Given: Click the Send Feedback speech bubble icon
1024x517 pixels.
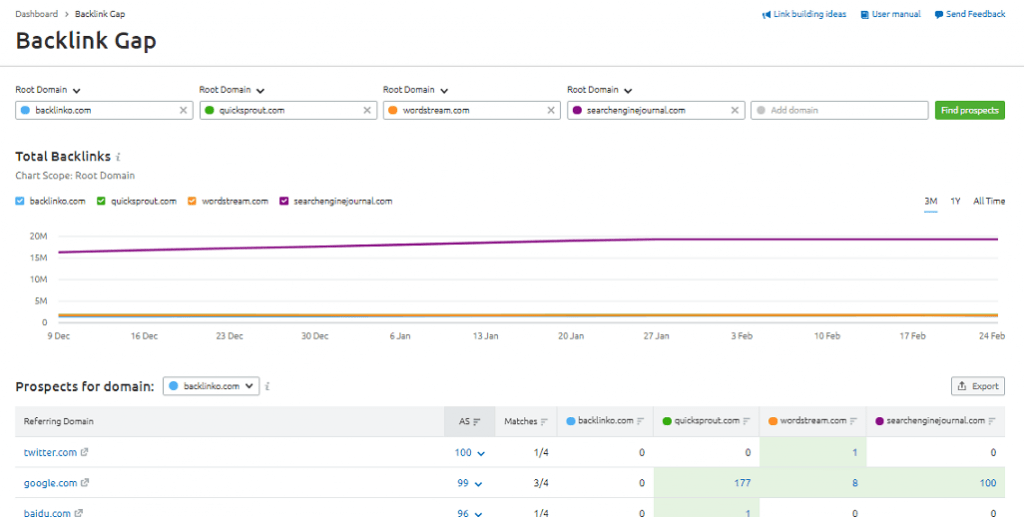Looking at the screenshot, I should [938, 14].
